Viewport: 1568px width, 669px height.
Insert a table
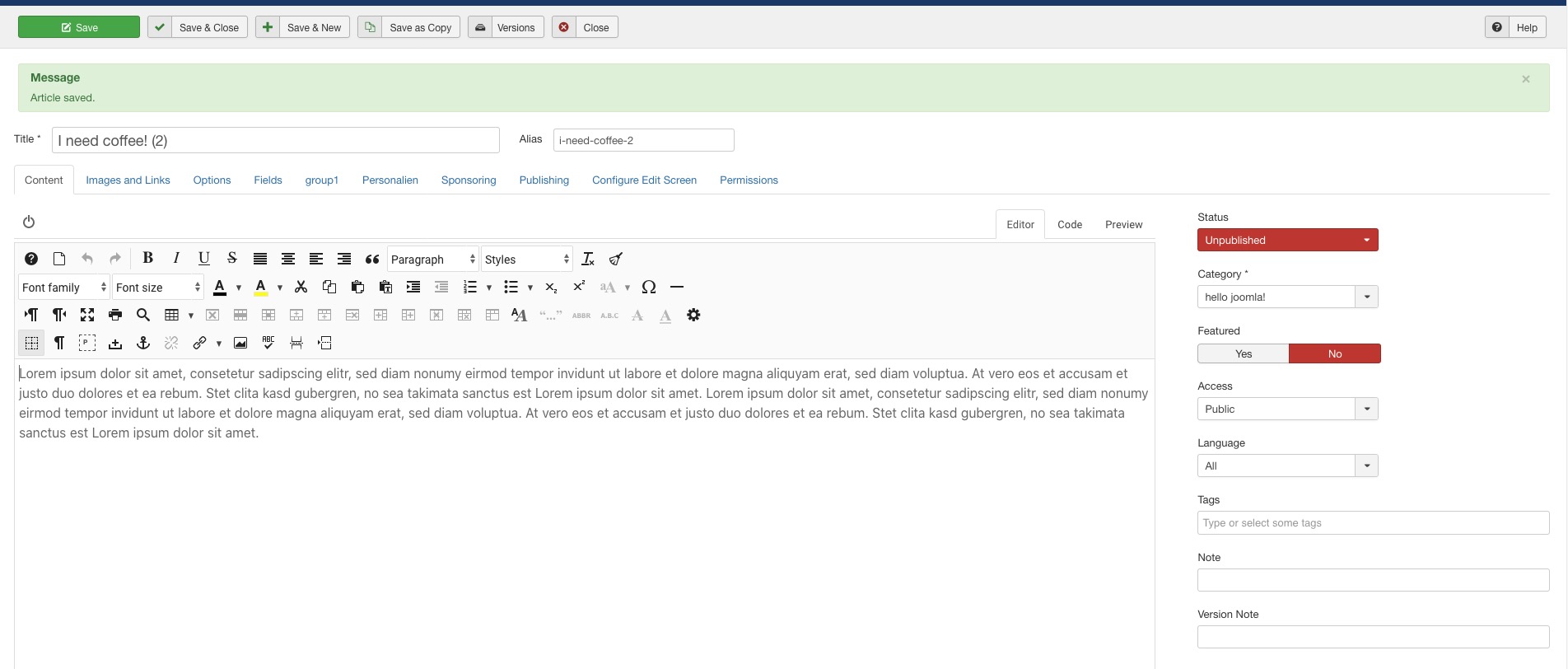tap(172, 315)
